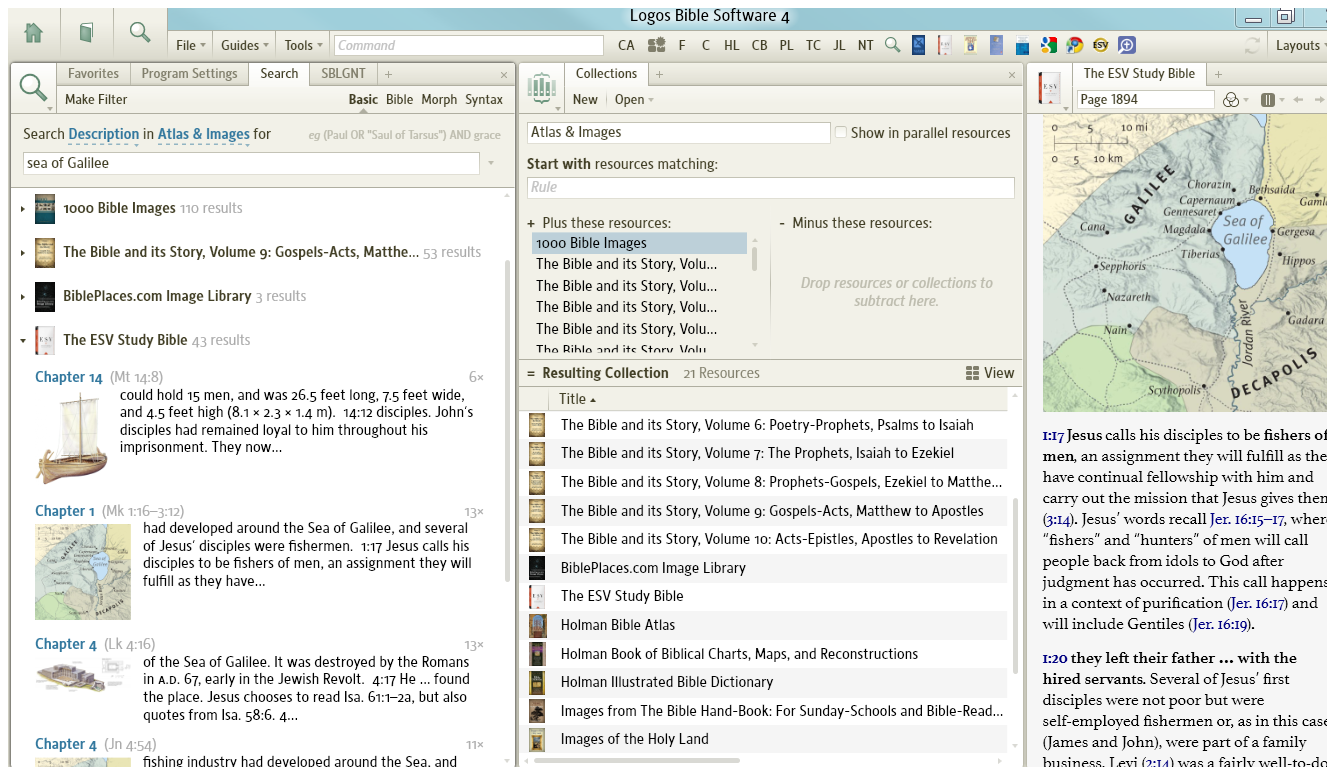Screen dimensions: 1327x767
Task: Open the Home page icon
Action: click(33, 33)
